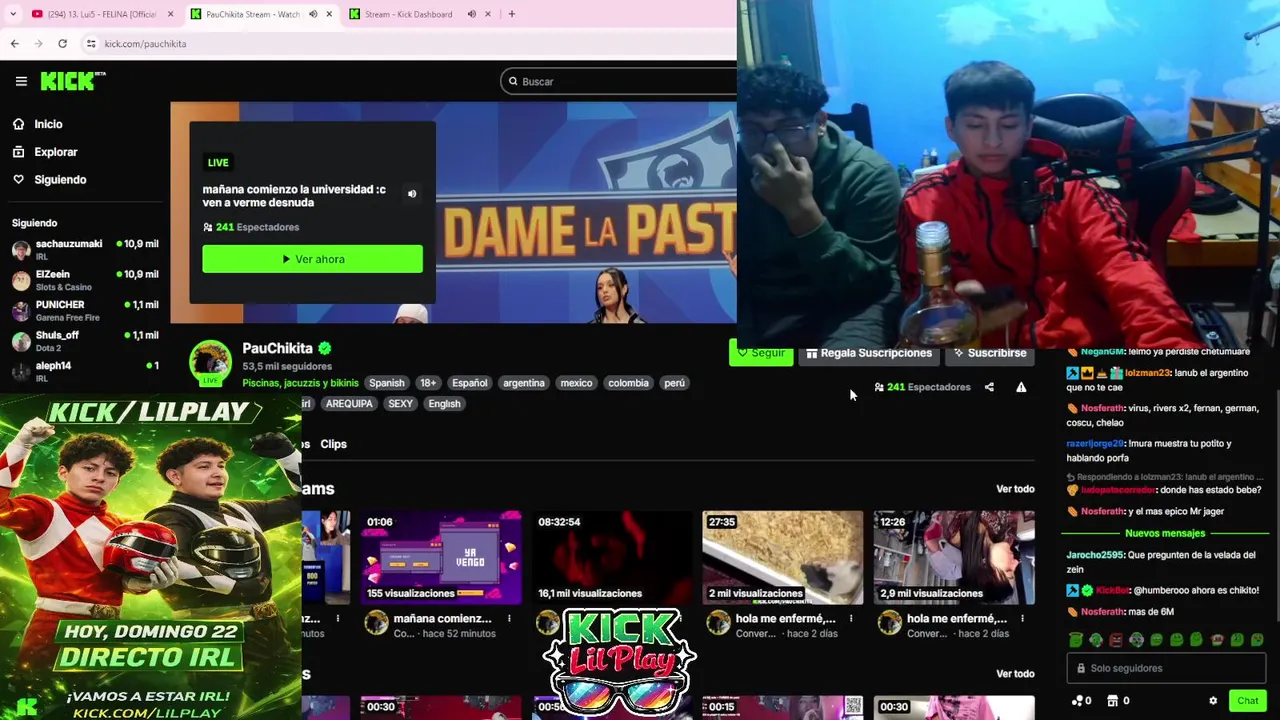
Task: Open Shuls_off channel in Siguiendo list
Action: click(x=85, y=341)
